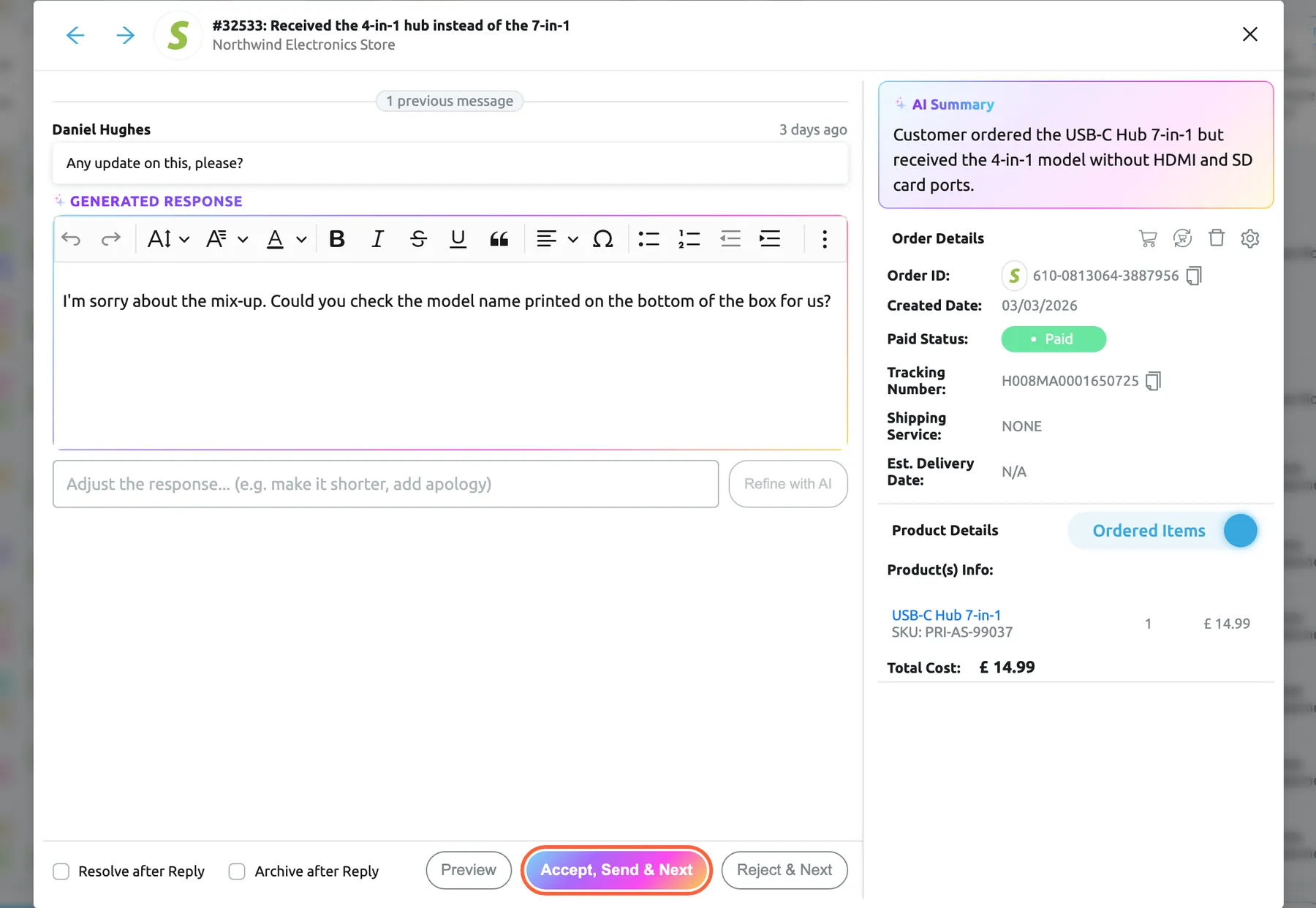The height and width of the screenshot is (908, 1316).
Task: Click Accept, Send & Next button
Action: [x=616, y=870]
